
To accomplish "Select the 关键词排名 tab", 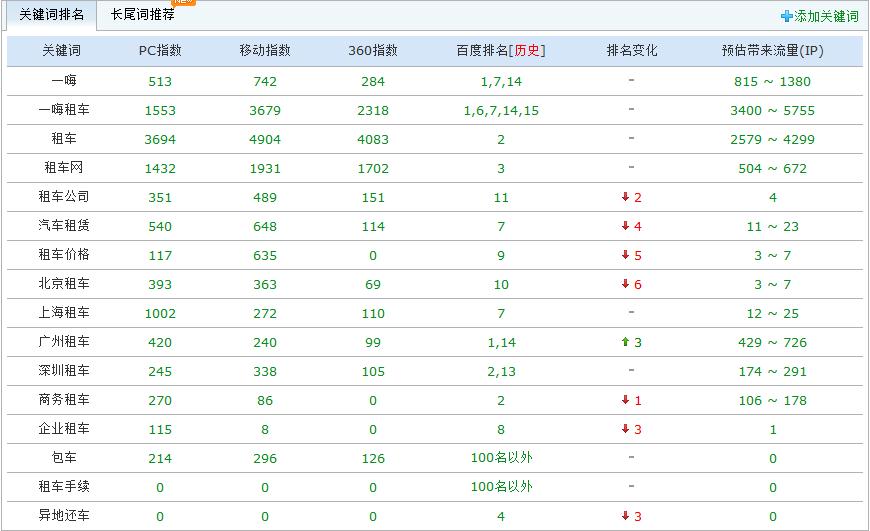I will pyautogui.click(x=51, y=15).
